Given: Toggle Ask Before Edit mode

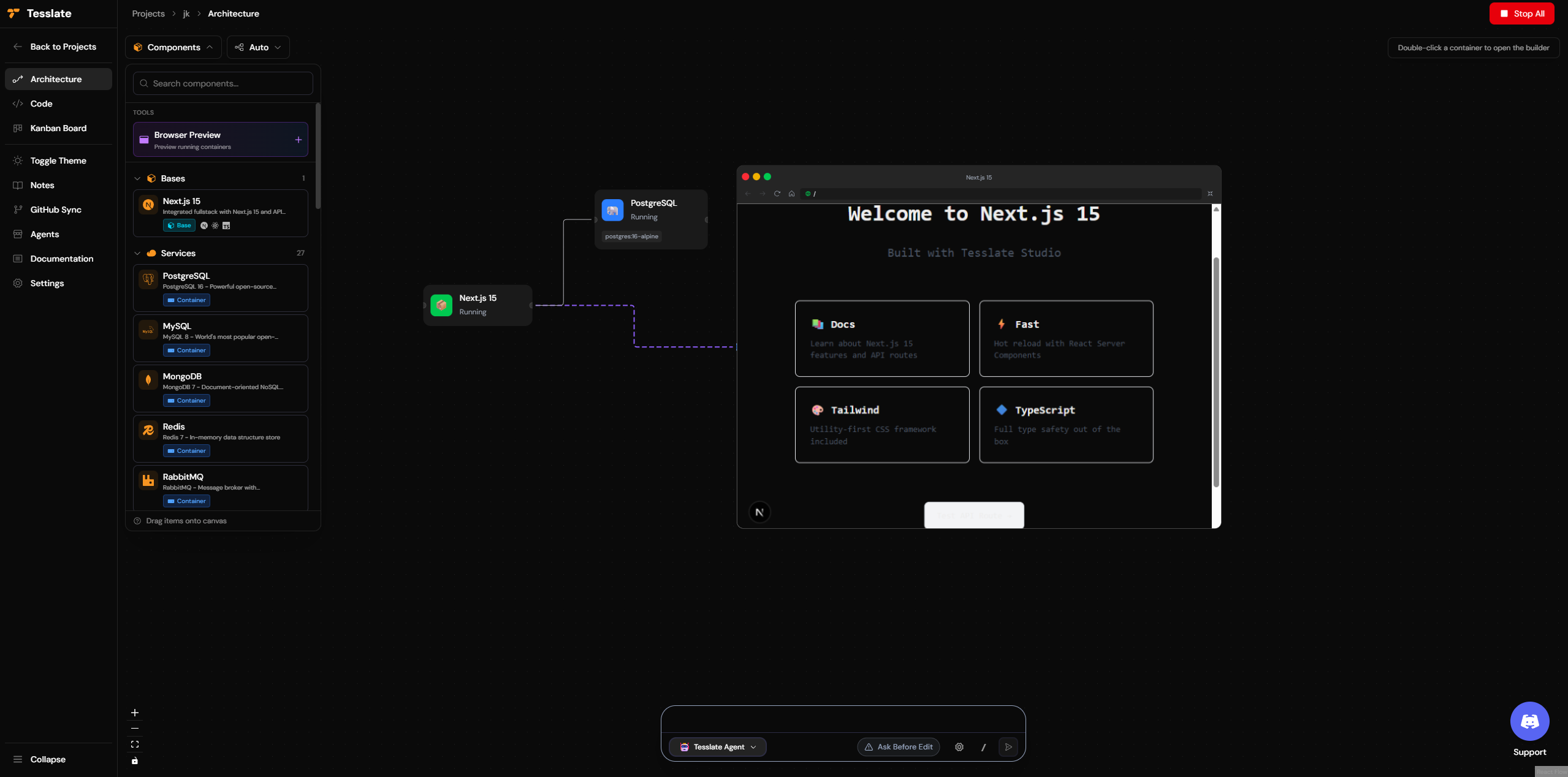Looking at the screenshot, I should tap(897, 747).
